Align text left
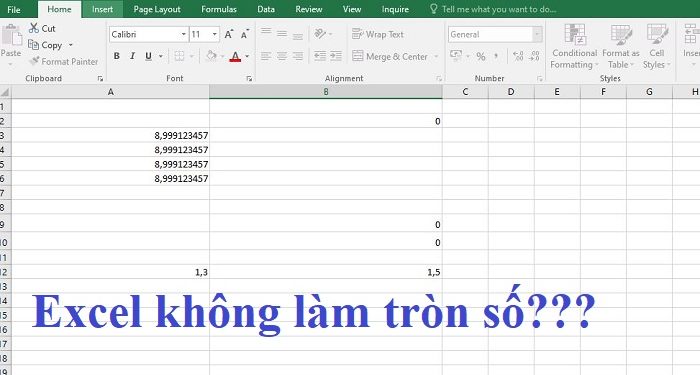The width and height of the screenshot is (700, 375). click(x=266, y=56)
